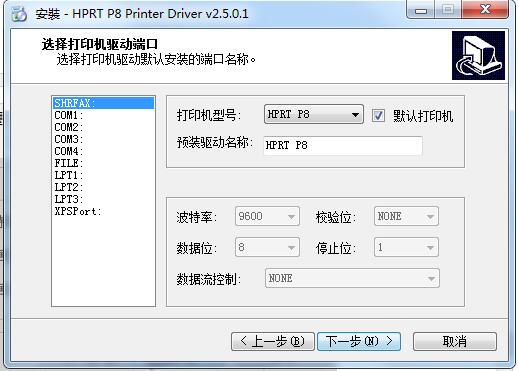Minimize the installer window
The image size is (518, 371).
pyautogui.click(x=421, y=10)
